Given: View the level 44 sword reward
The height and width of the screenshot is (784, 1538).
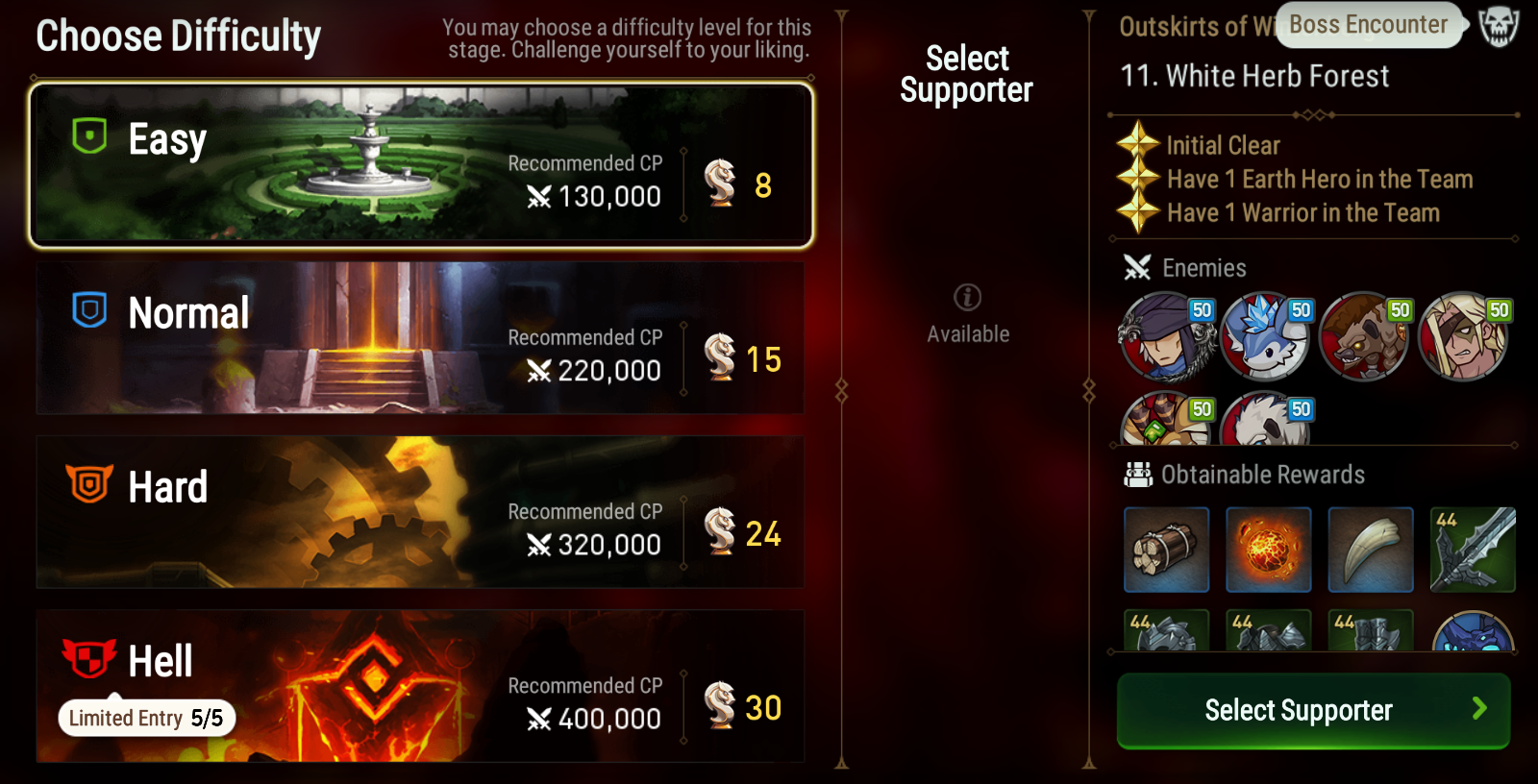Looking at the screenshot, I should [1473, 550].
